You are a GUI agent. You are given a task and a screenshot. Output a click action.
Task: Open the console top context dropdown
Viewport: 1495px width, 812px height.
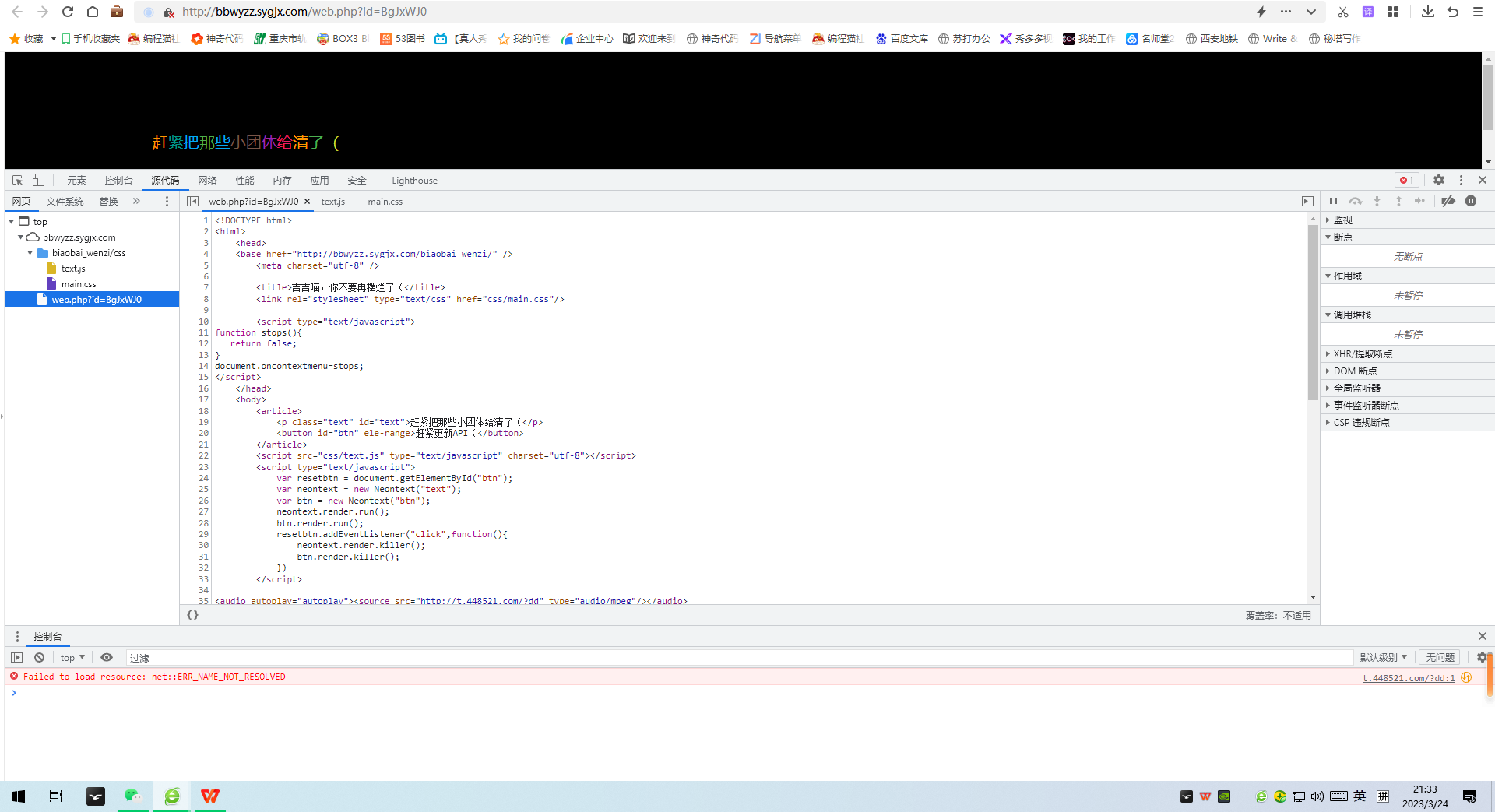tap(72, 658)
